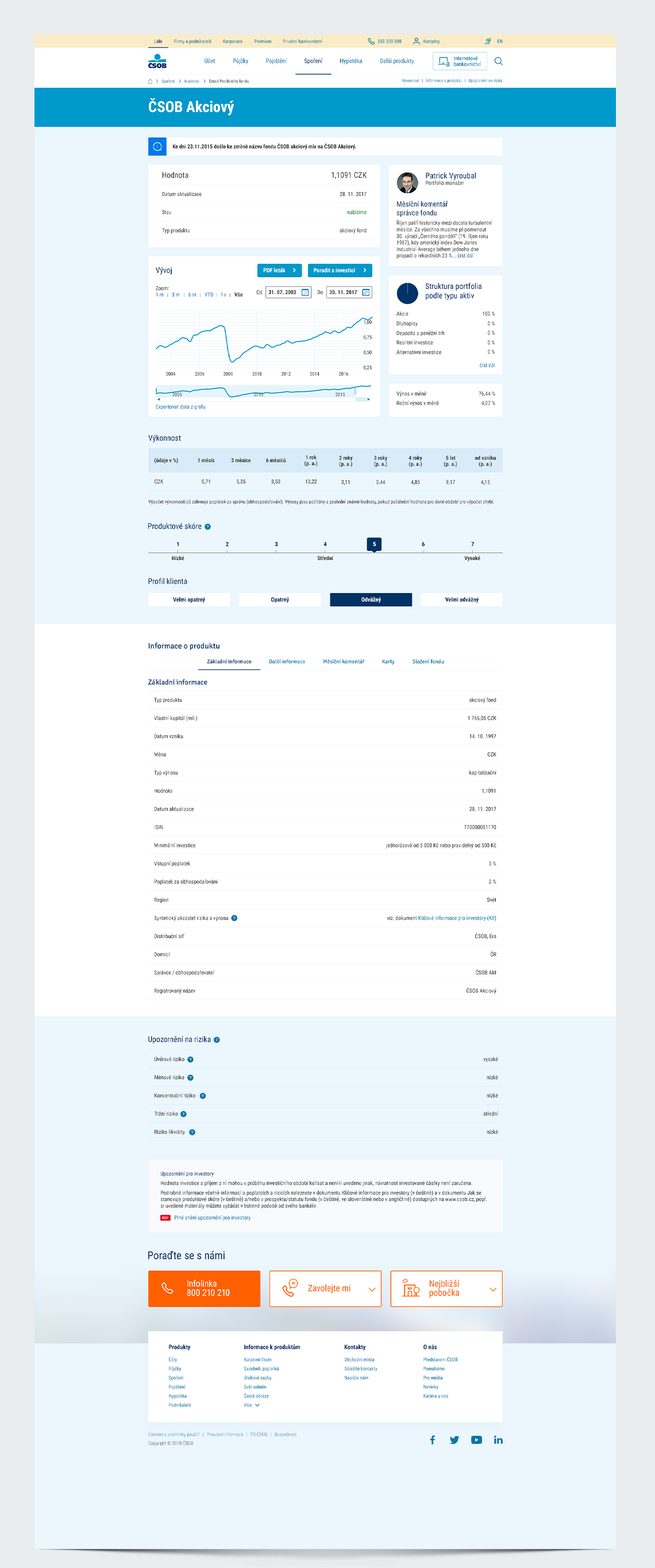Open the search magnifier icon
Image resolution: width=655 pixels, height=1568 pixels.
[499, 61]
